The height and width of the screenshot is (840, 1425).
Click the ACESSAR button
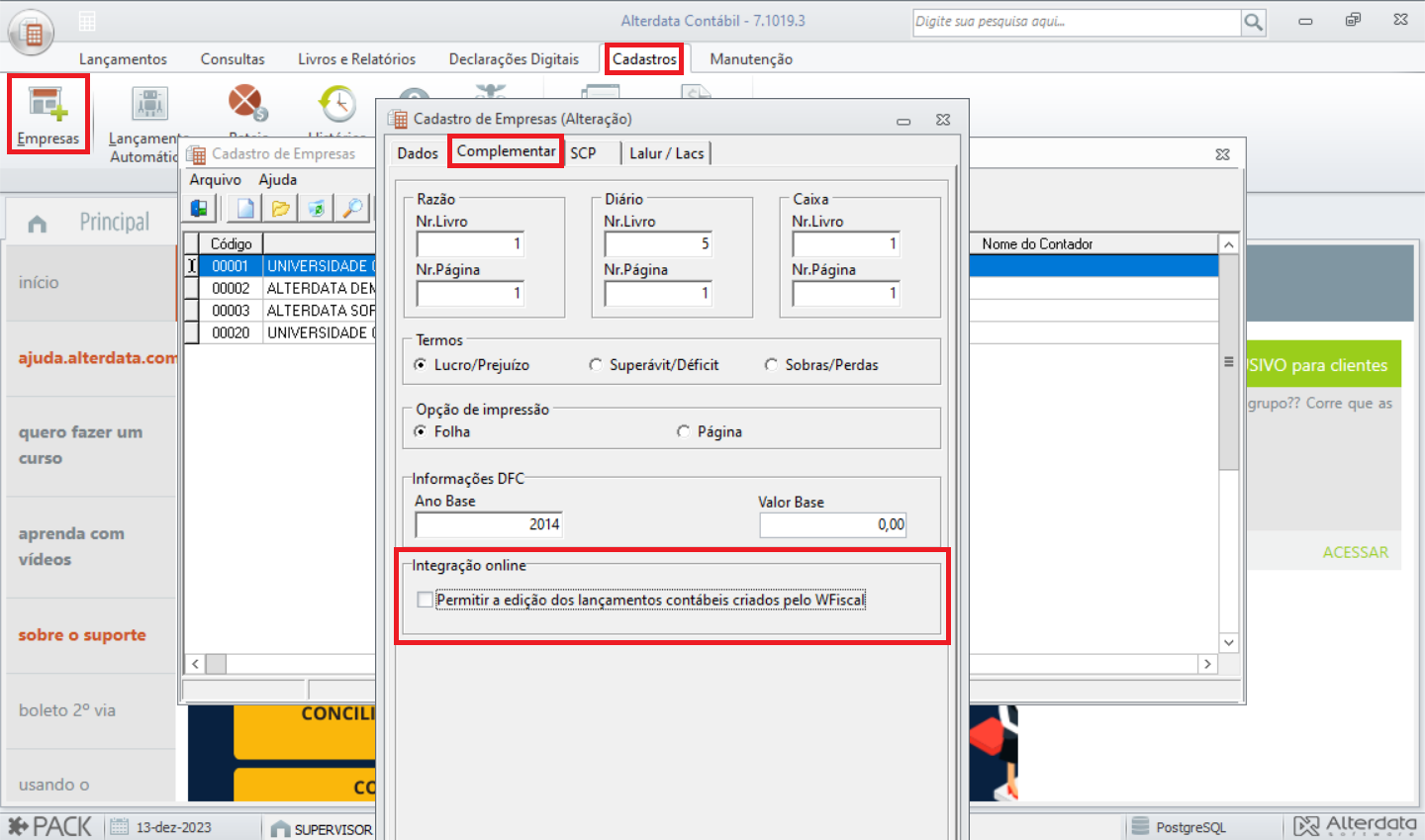tap(1355, 552)
